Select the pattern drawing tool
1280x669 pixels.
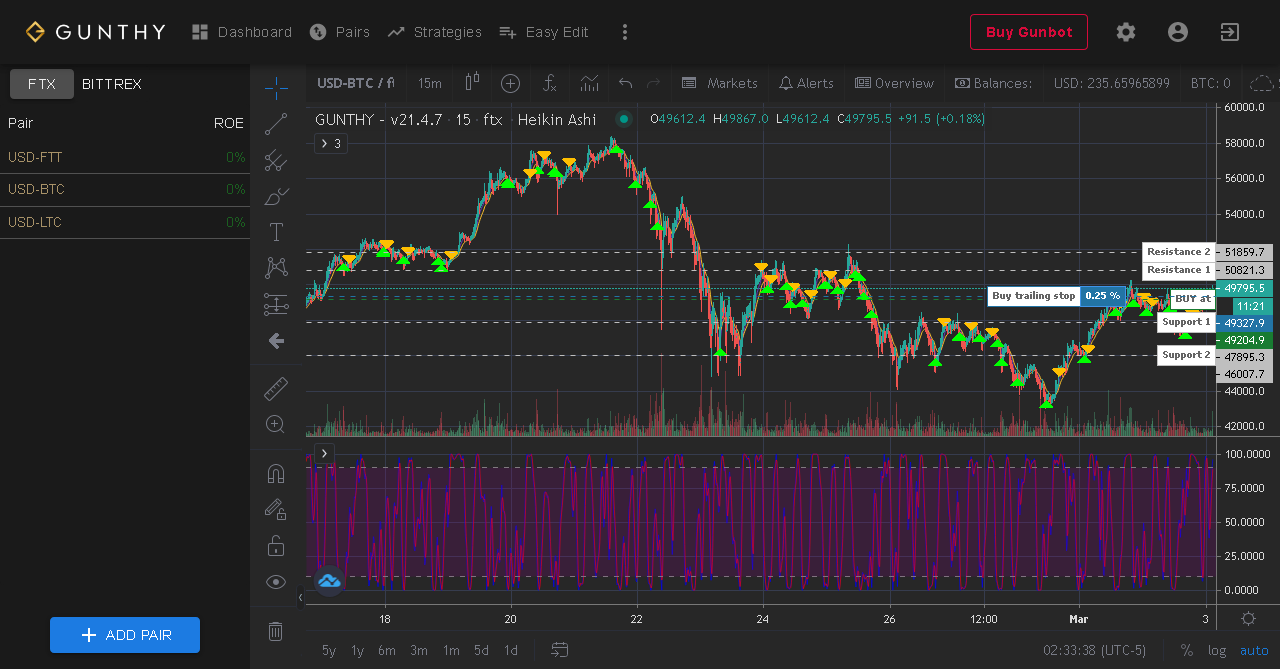276,268
